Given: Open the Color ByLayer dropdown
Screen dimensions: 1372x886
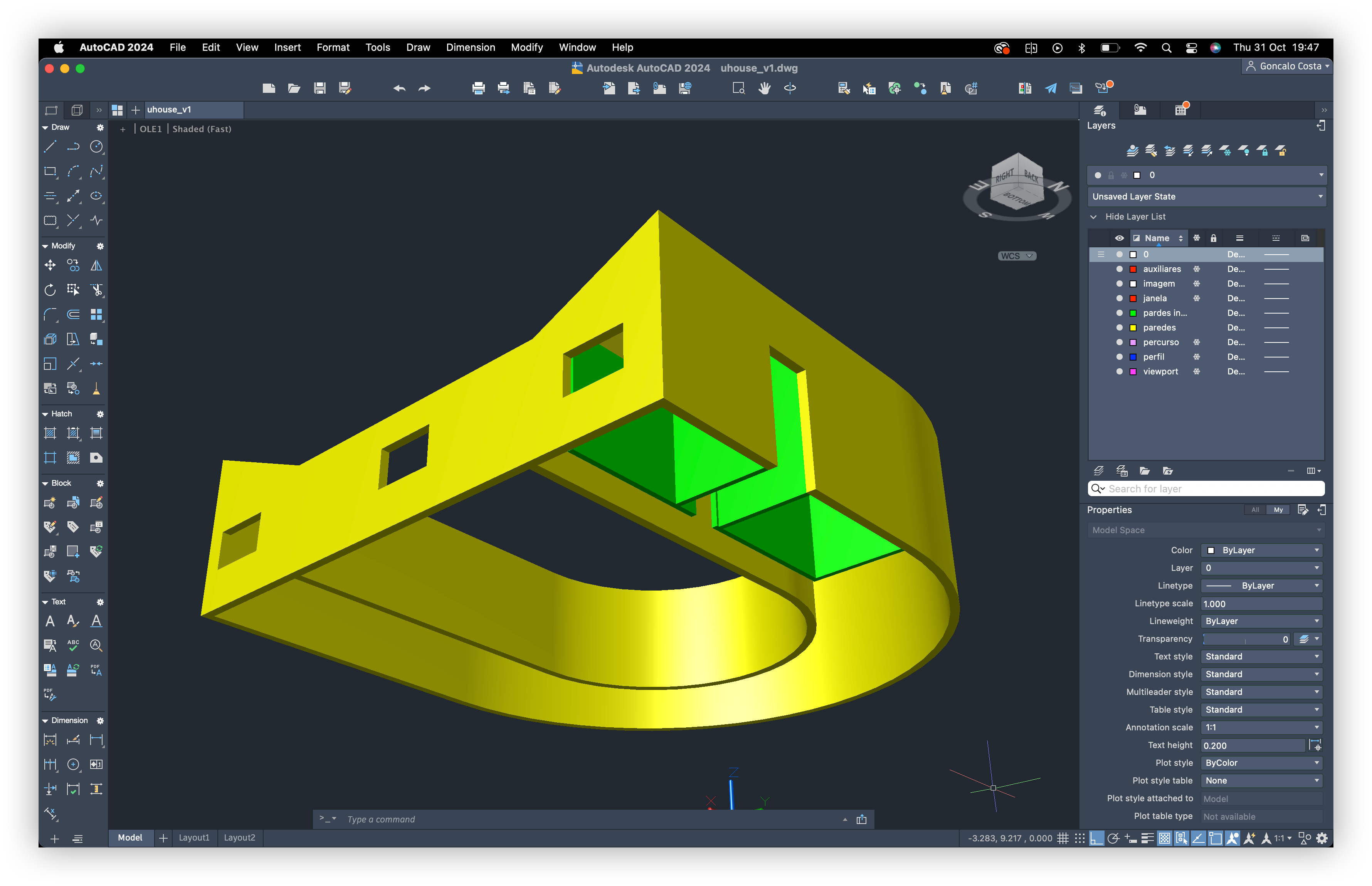Looking at the screenshot, I should pyautogui.click(x=1261, y=550).
